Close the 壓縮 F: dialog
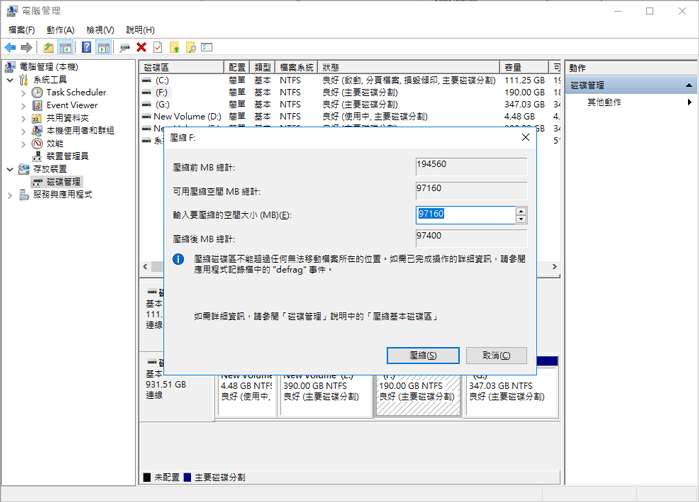The height and width of the screenshot is (502, 699). tap(526, 137)
